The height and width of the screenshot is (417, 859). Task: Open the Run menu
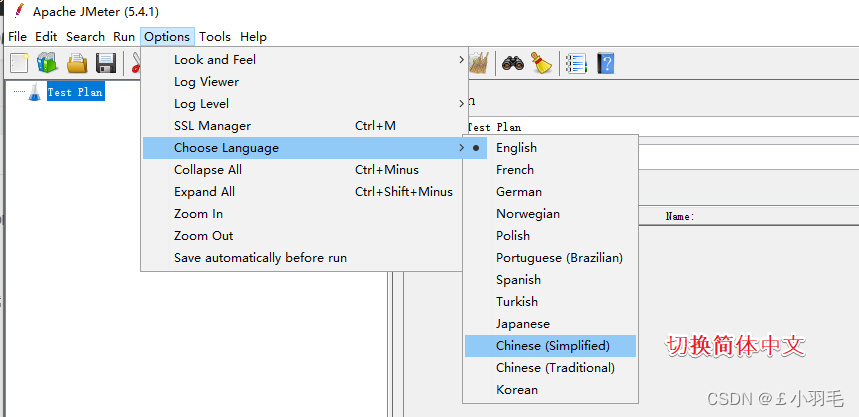click(124, 37)
